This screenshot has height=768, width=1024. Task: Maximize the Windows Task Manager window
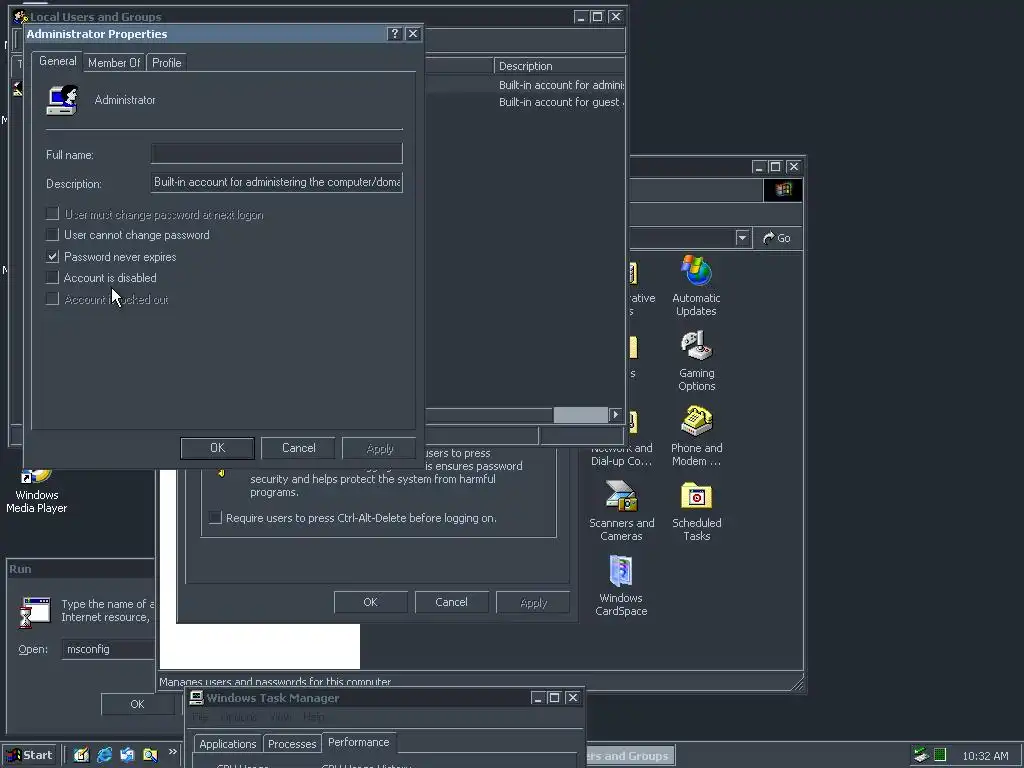point(554,697)
